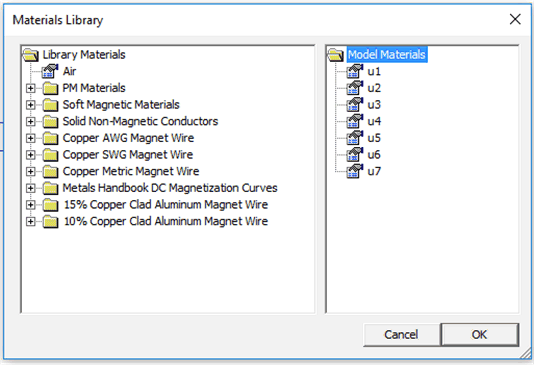Expand 15% Copper Clad Aluminum Magnet Wire
Screen dimensions: 534x365
coord(31,205)
